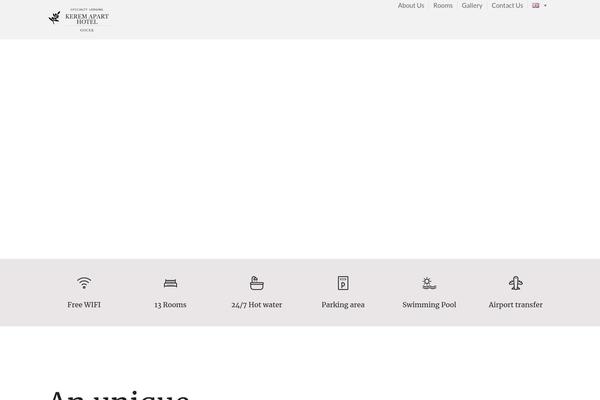
Task: Select the 'Parking area' label
Action: pyautogui.click(x=343, y=305)
